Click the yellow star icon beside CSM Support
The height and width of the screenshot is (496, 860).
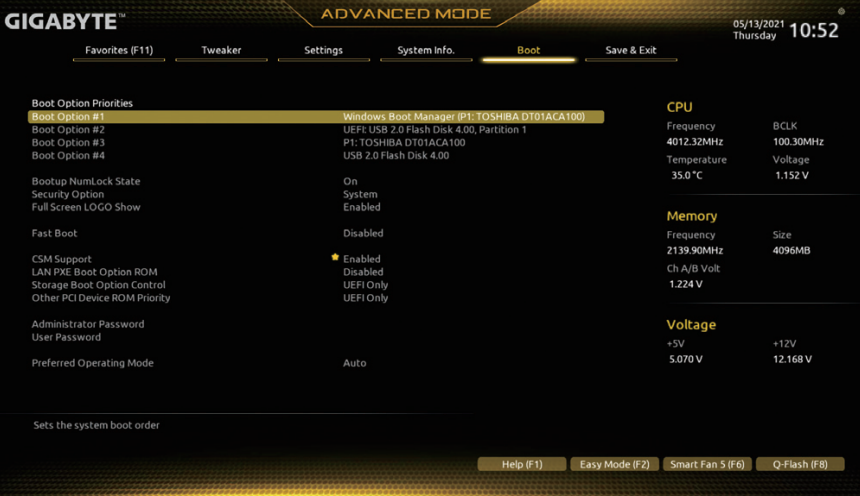point(336,258)
